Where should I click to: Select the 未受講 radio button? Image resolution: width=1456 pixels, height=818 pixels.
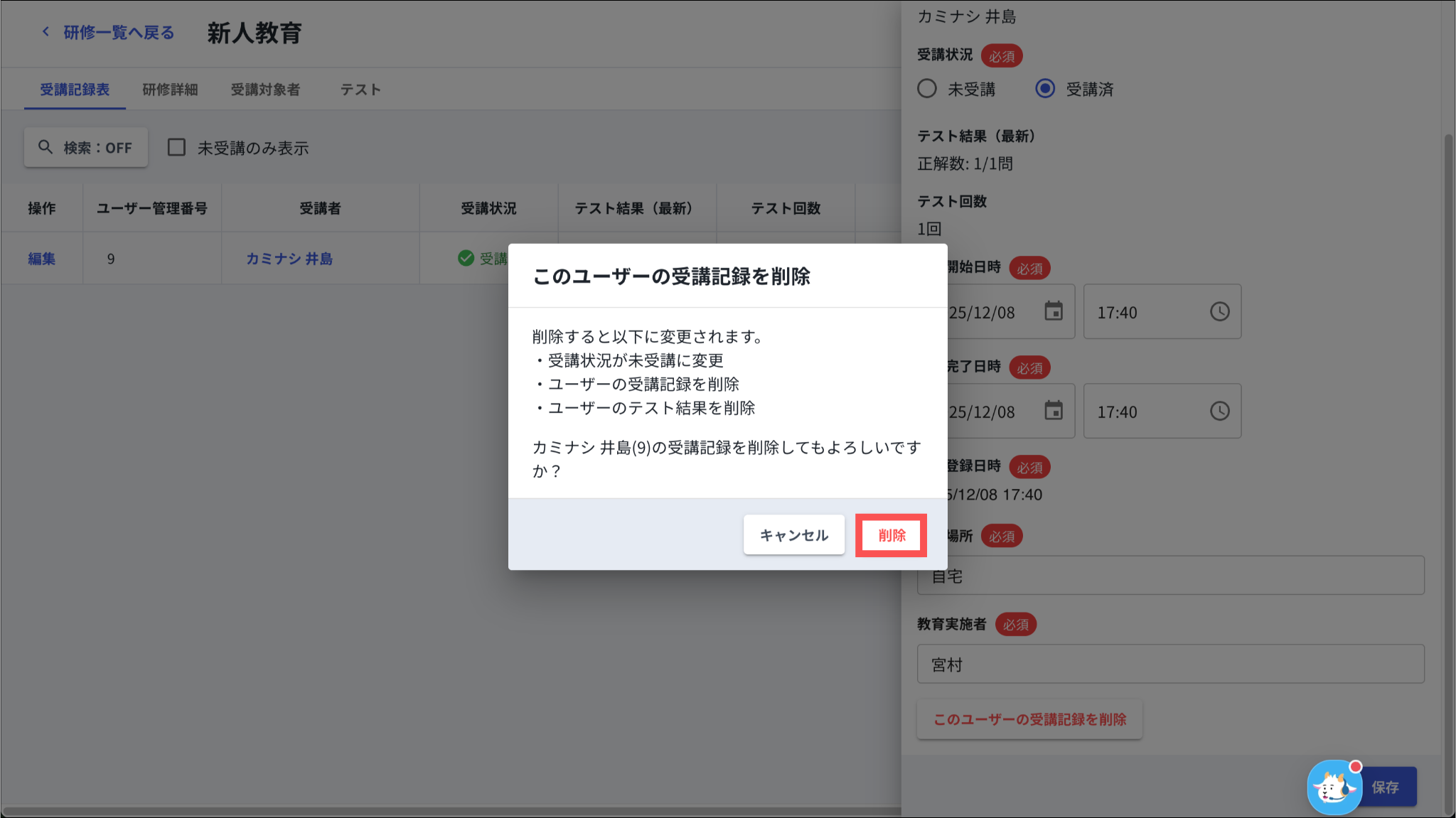click(926, 89)
